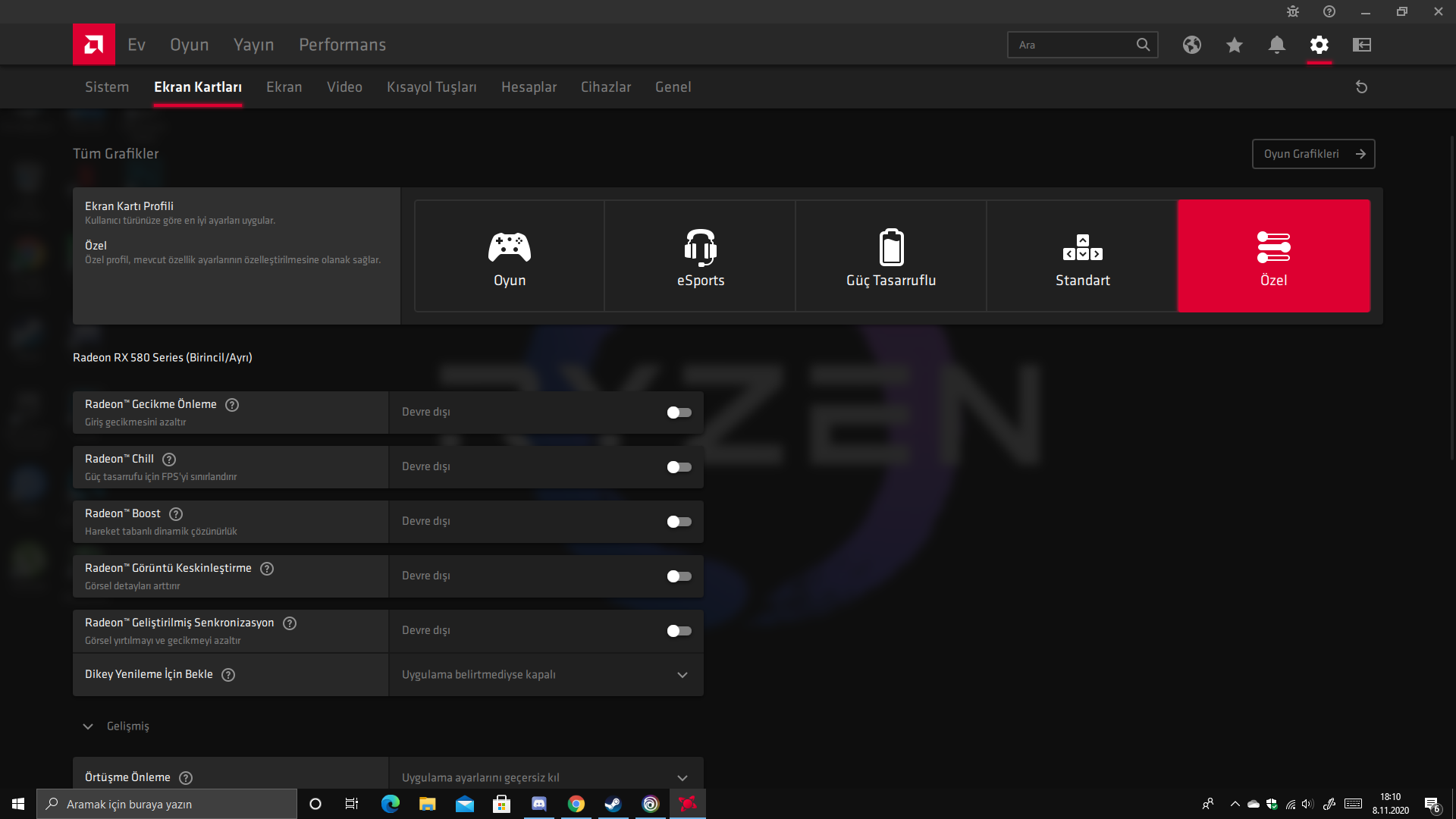Click the reset settings arrow icon
This screenshot has height=819, width=1456.
tap(1361, 87)
